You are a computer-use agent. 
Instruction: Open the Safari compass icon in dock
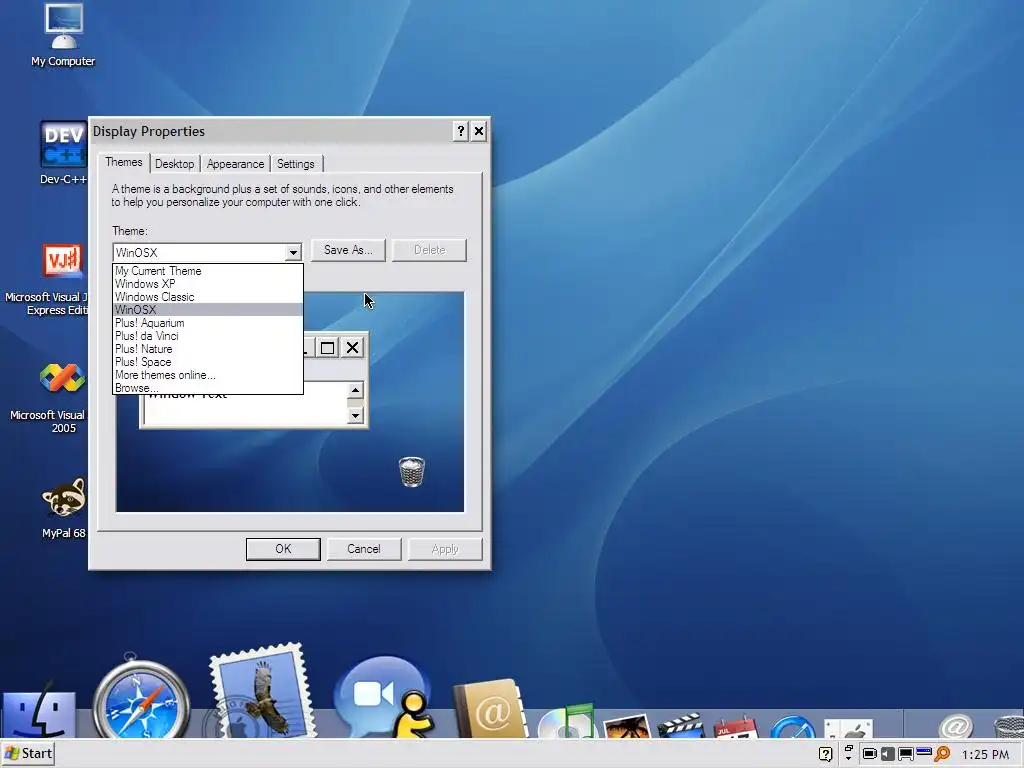[140, 700]
